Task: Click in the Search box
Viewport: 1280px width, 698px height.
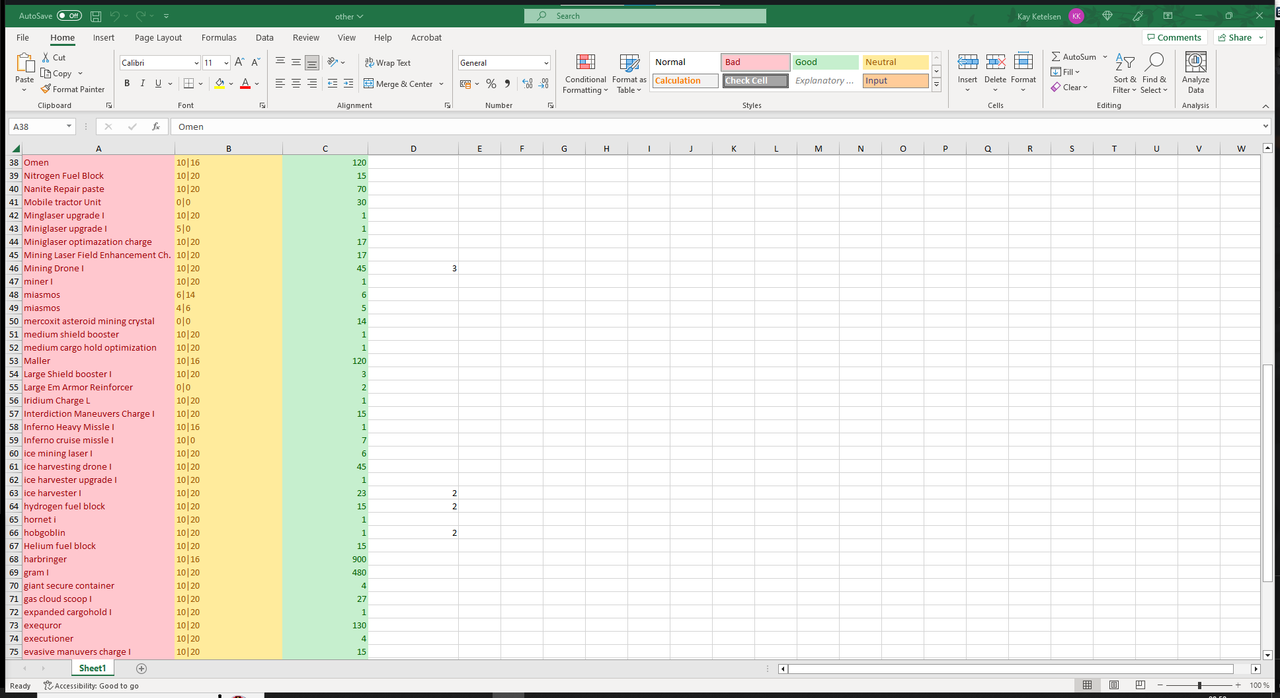Action: (645, 16)
